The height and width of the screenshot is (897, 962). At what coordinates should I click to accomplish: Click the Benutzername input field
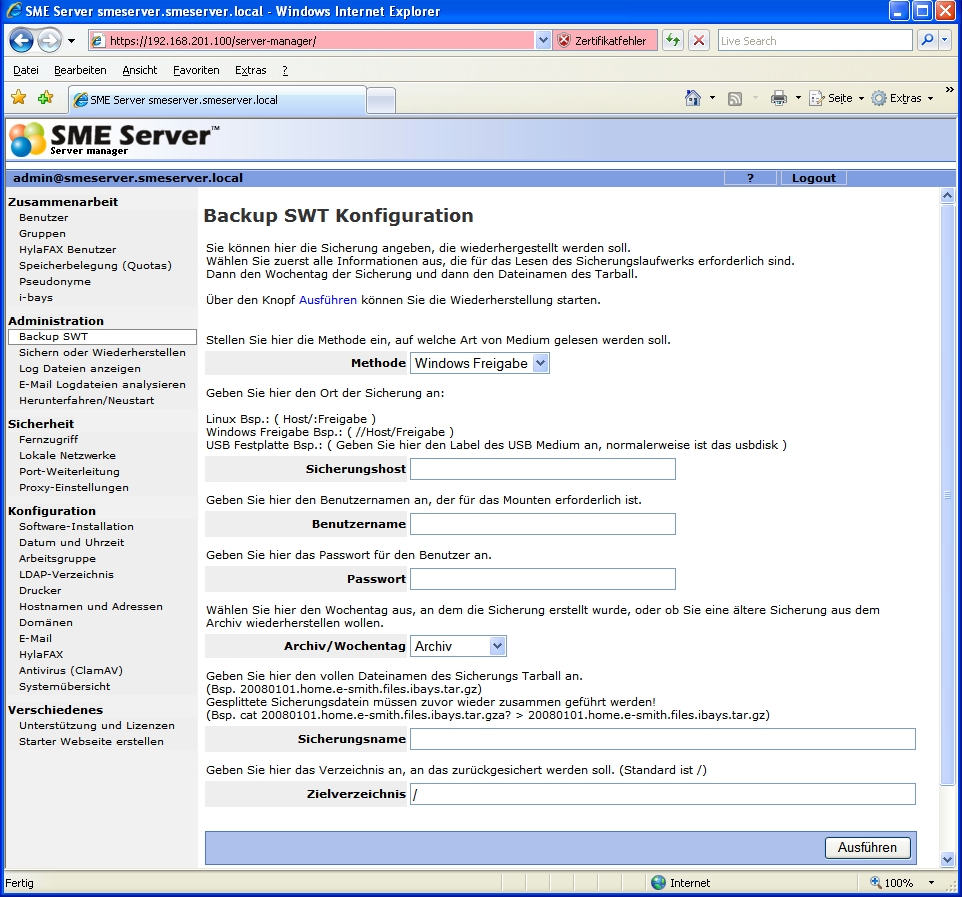click(543, 524)
